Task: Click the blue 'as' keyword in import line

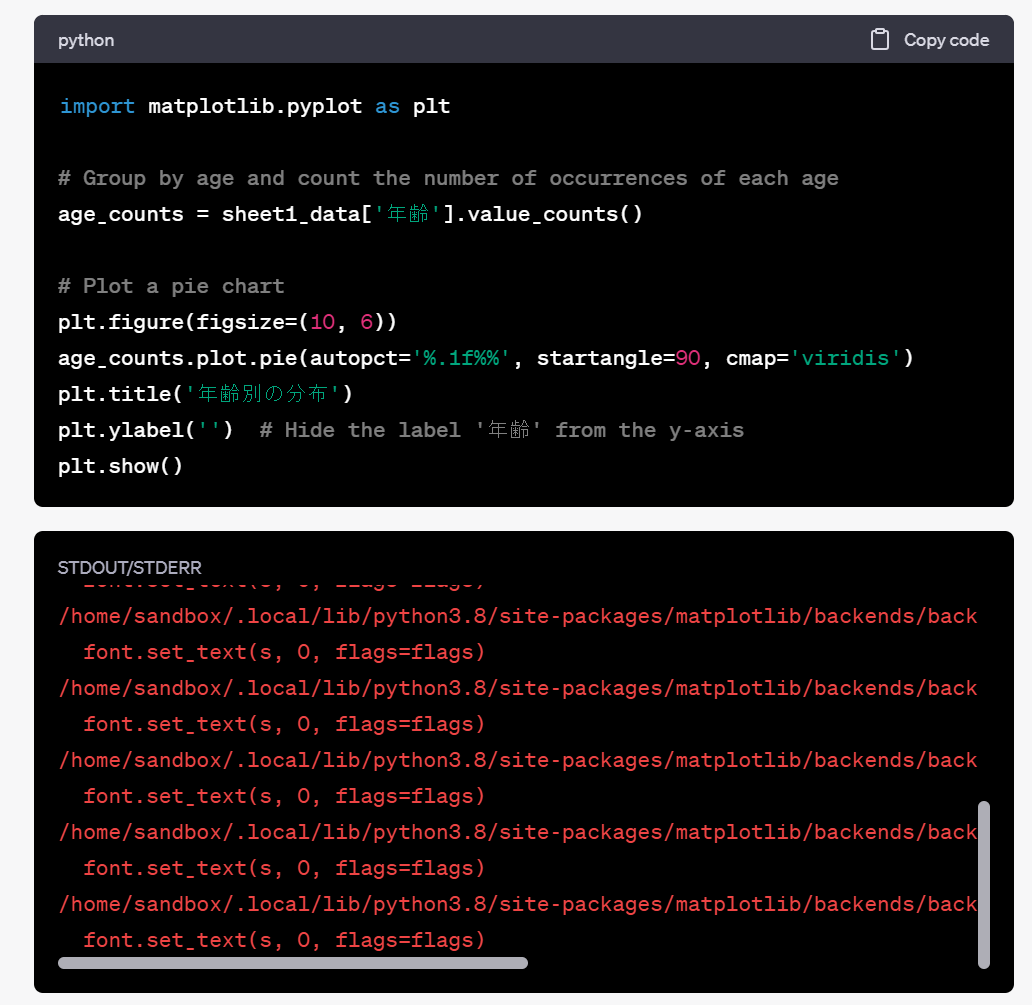Action: click(387, 107)
